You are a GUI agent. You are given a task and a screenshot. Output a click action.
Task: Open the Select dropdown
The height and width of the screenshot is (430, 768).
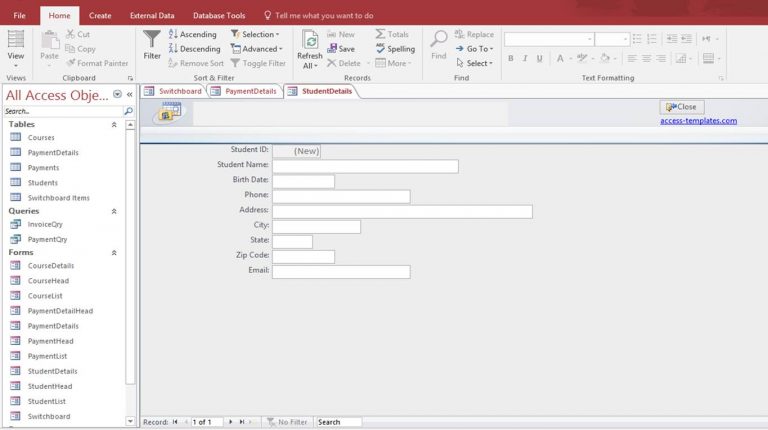[474, 63]
